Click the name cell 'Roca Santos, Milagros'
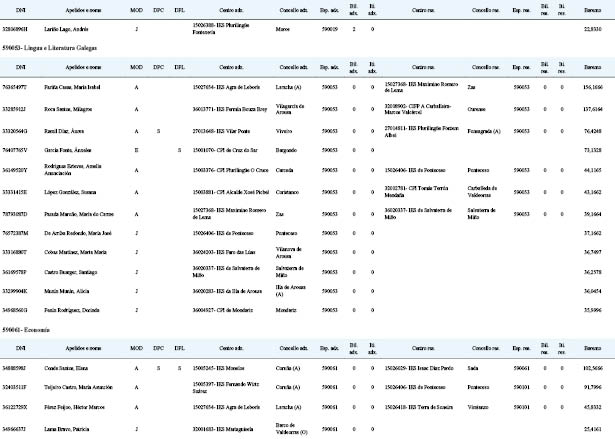615x439 pixels. click(x=68, y=109)
